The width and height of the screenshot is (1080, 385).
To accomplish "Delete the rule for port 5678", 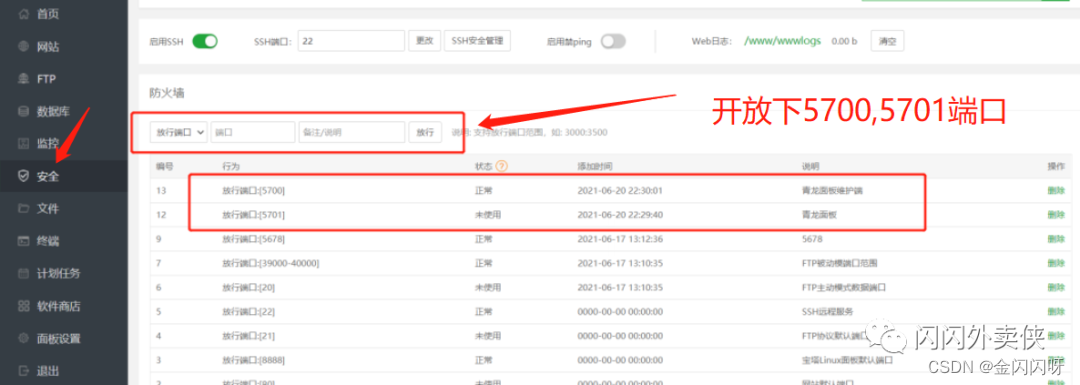I will tap(1056, 238).
